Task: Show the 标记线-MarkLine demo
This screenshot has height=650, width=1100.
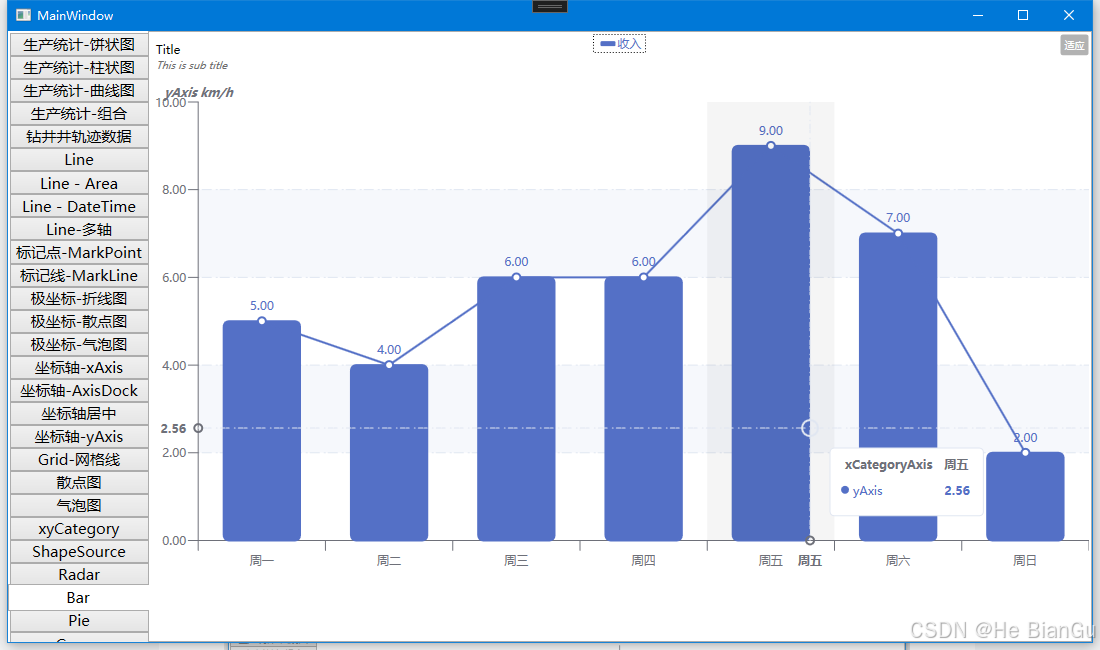Action: (79, 276)
